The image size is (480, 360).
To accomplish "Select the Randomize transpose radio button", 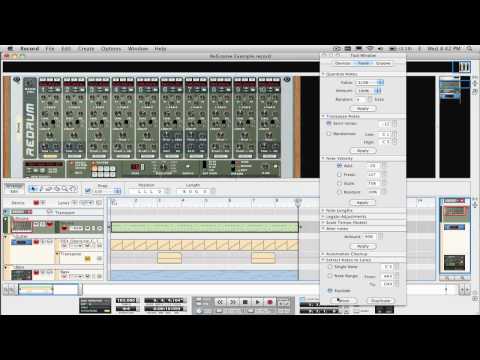I will [329, 134].
